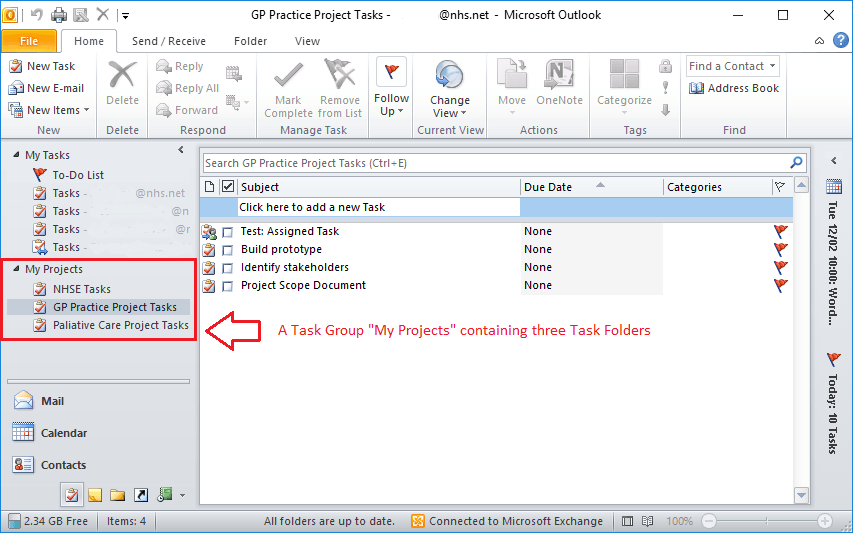Click the Print quick access icon
853x533 pixels.
point(59,15)
